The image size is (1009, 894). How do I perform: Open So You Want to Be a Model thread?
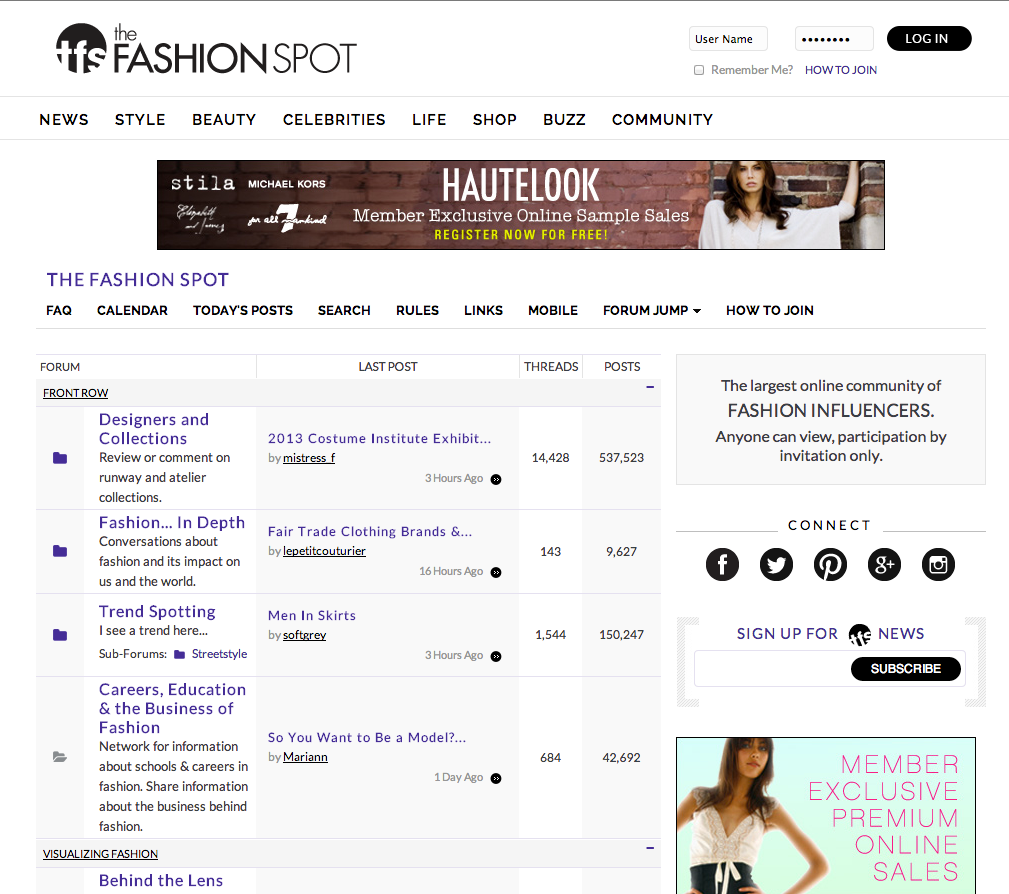click(367, 738)
